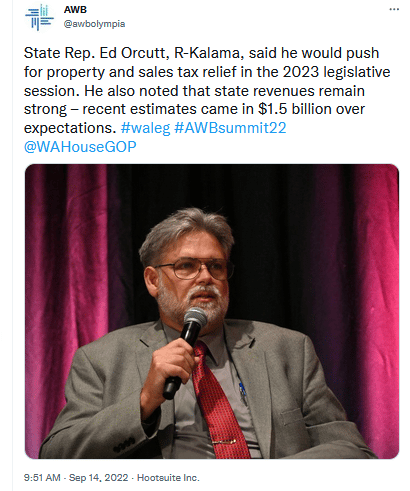Open the AWB profile avatar logo

point(39,17)
